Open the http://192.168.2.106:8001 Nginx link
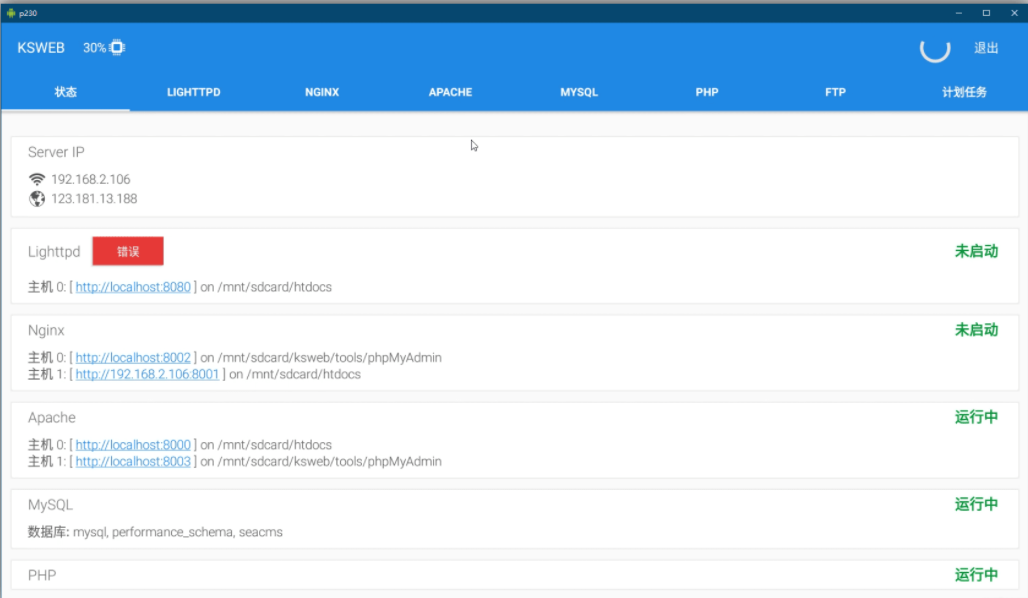This screenshot has width=1028, height=598. pyautogui.click(x=147, y=374)
